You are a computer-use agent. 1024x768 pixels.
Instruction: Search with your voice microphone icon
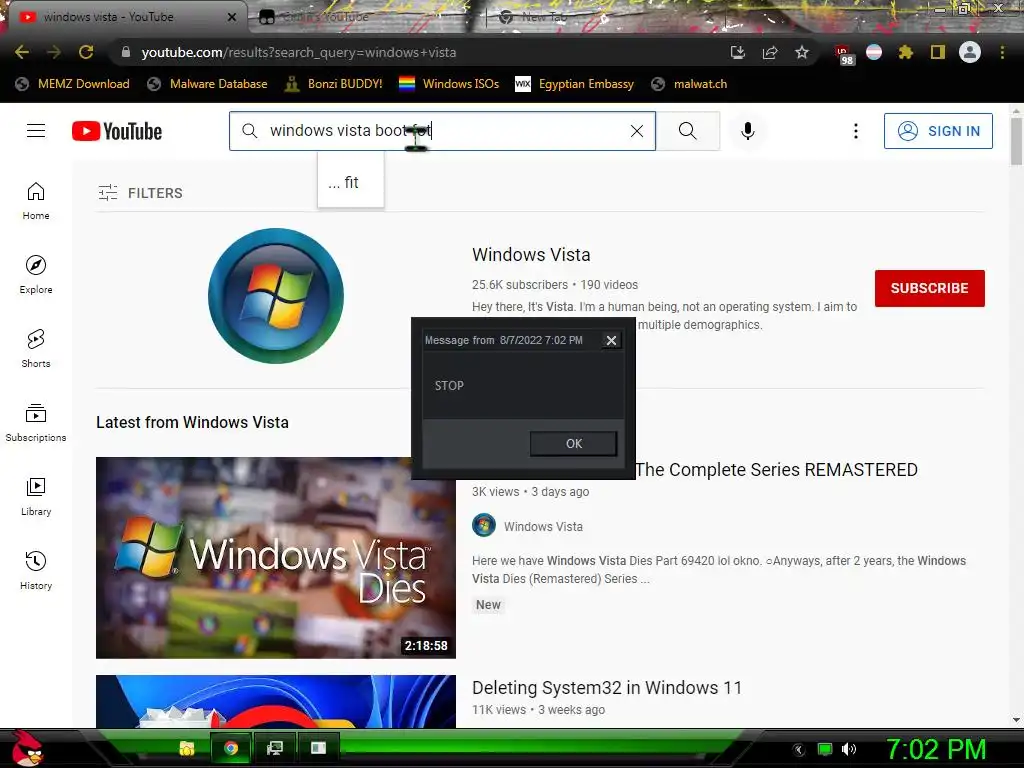[748, 131]
